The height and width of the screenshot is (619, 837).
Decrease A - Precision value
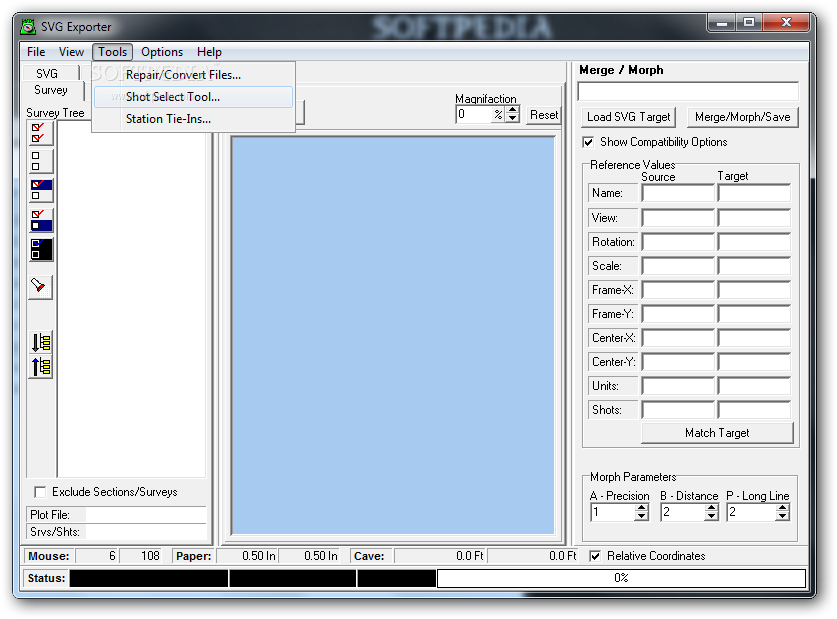642,517
